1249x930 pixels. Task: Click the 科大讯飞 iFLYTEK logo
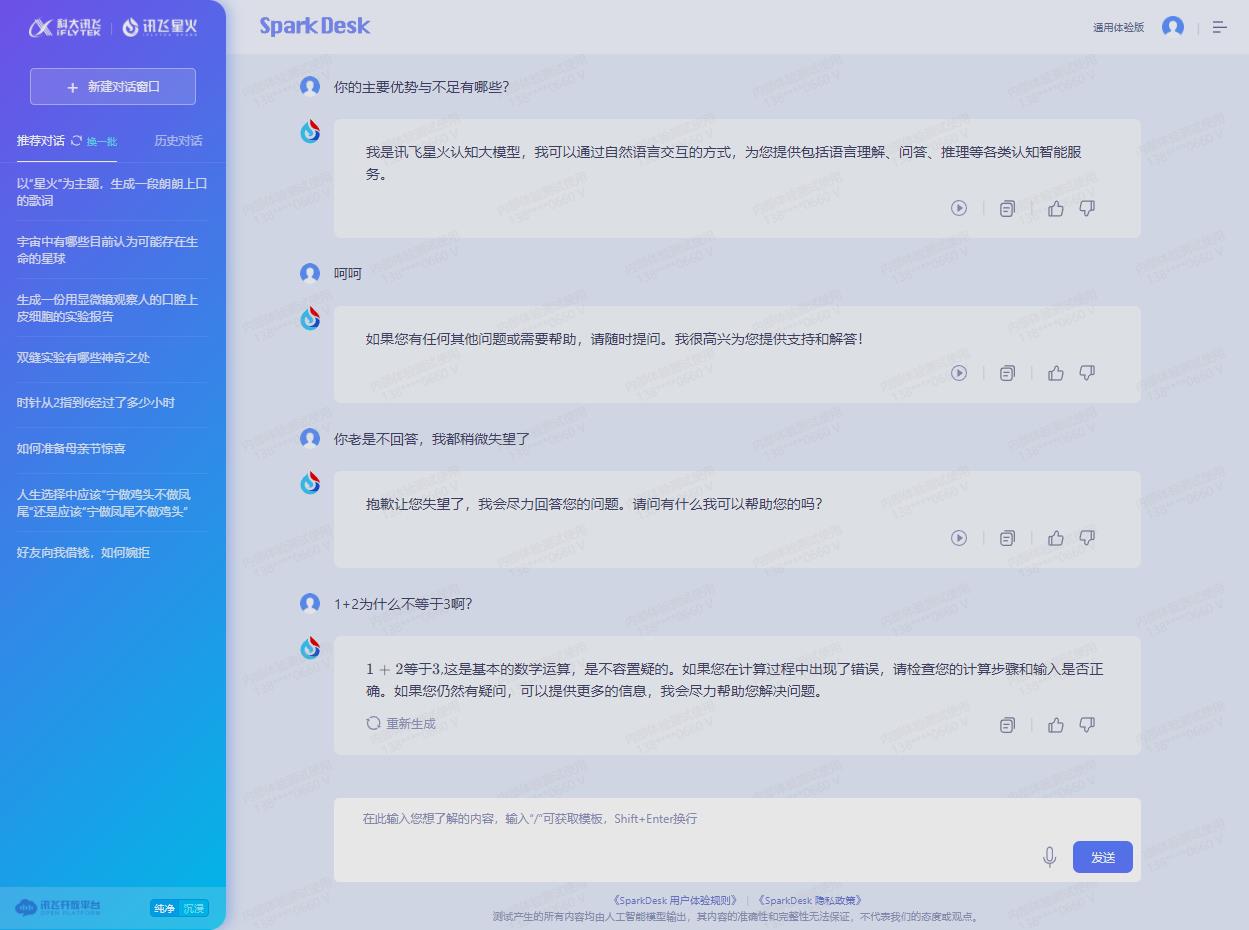coord(65,28)
